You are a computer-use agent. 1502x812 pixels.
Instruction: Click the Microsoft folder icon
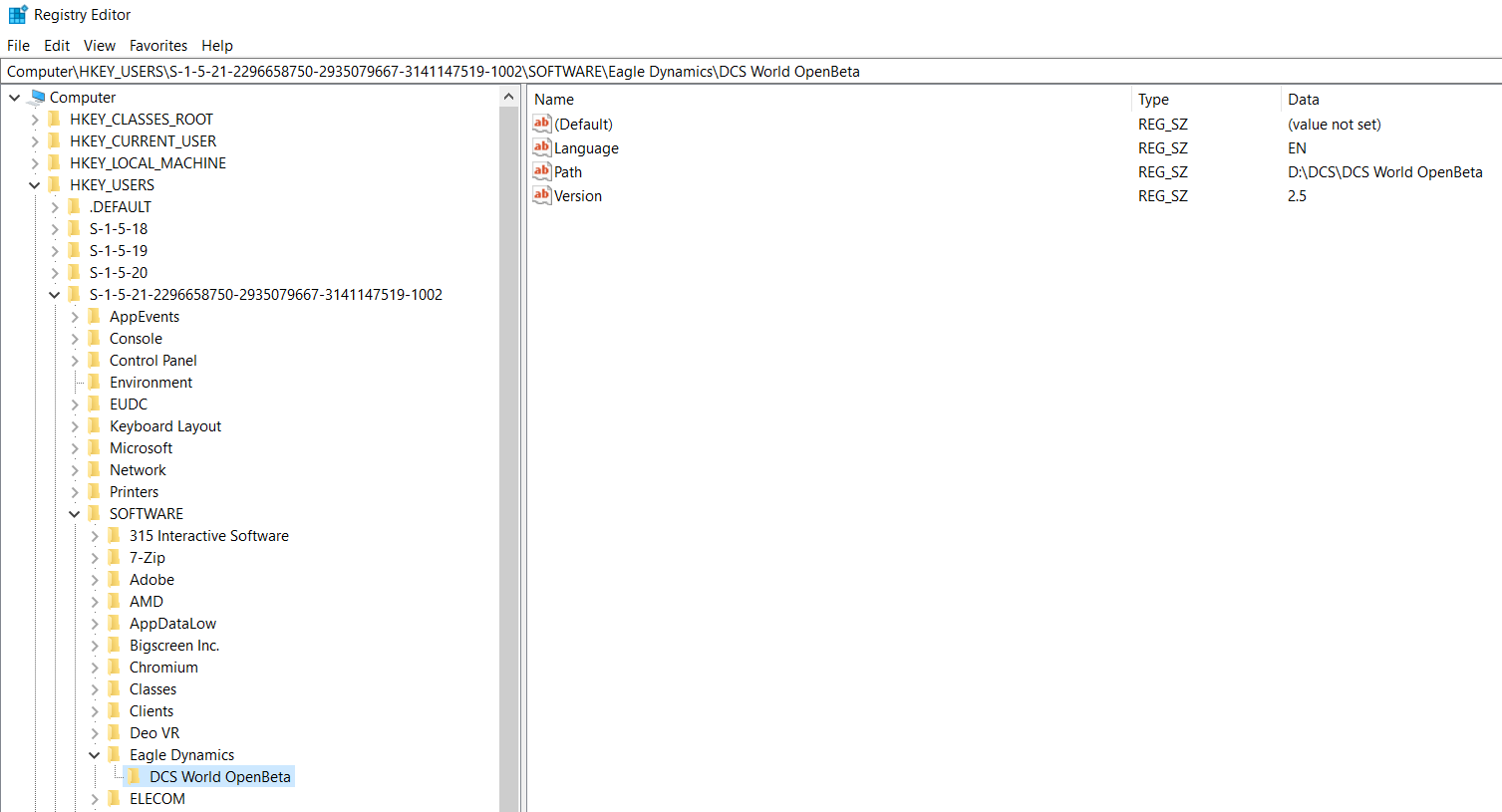click(x=94, y=447)
